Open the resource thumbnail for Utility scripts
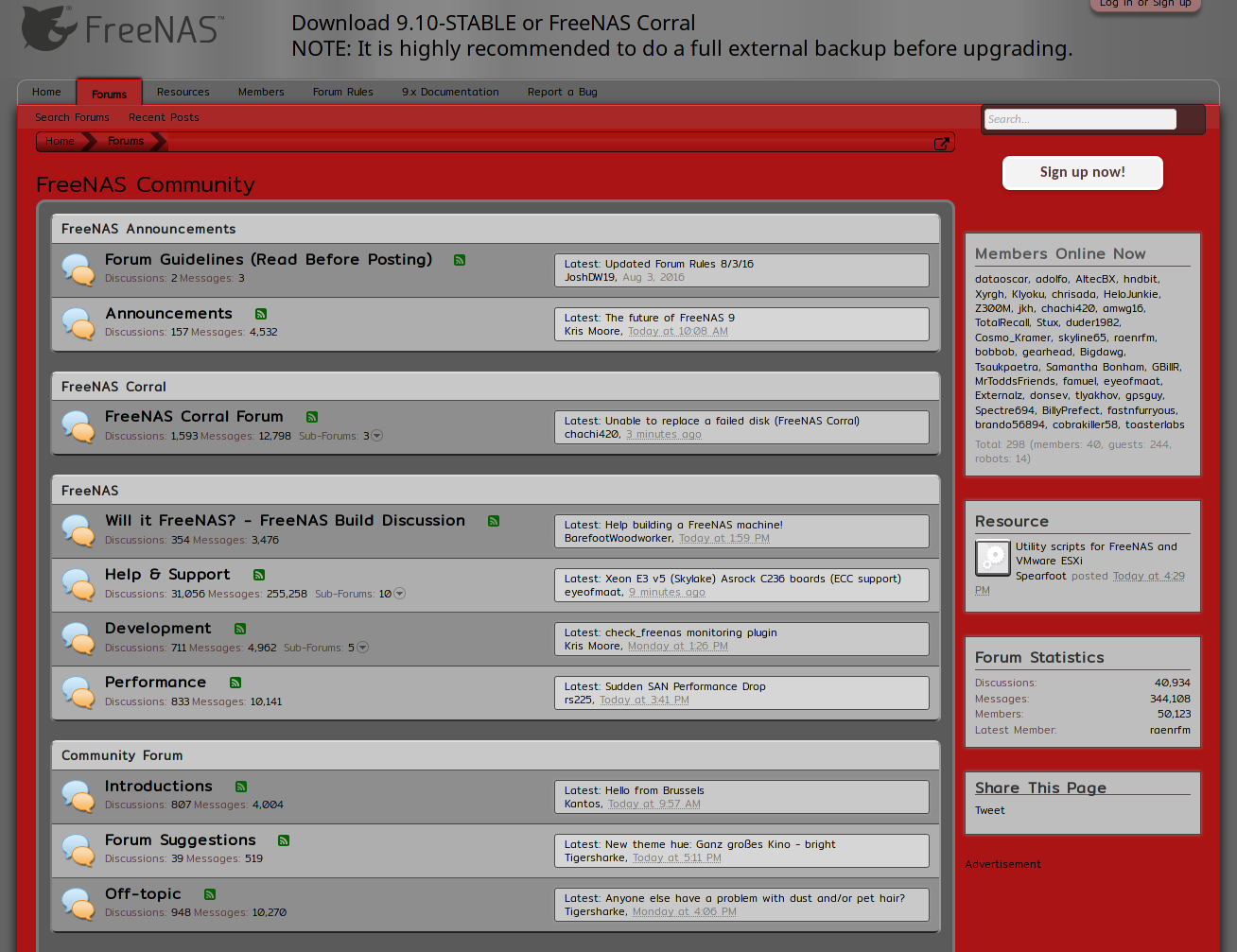1237x952 pixels. point(993,558)
